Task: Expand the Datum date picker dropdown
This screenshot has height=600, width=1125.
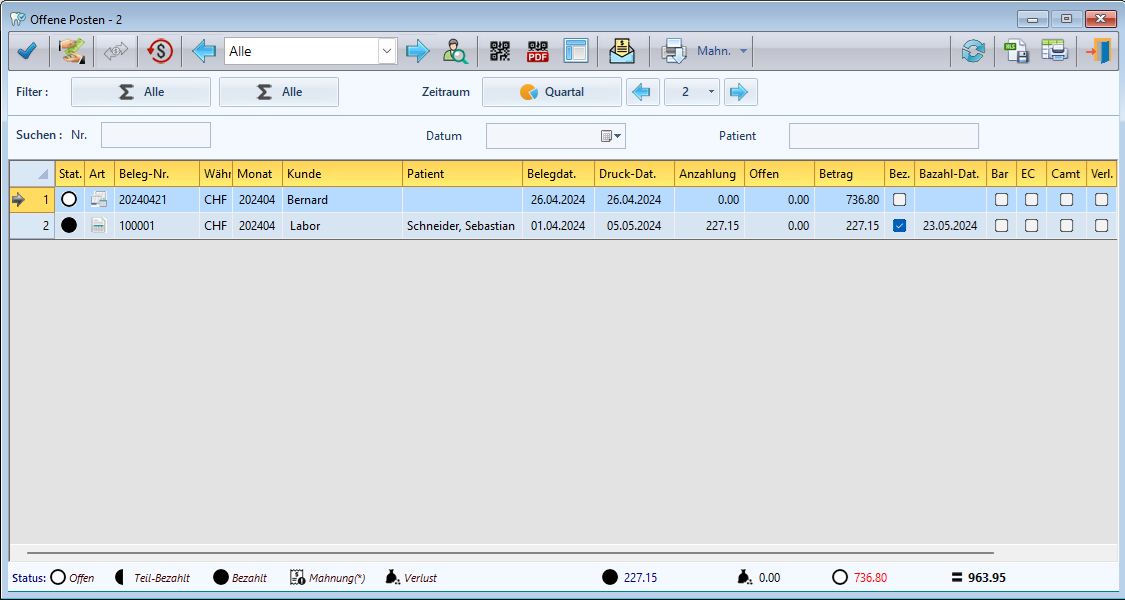Action: click(611, 136)
